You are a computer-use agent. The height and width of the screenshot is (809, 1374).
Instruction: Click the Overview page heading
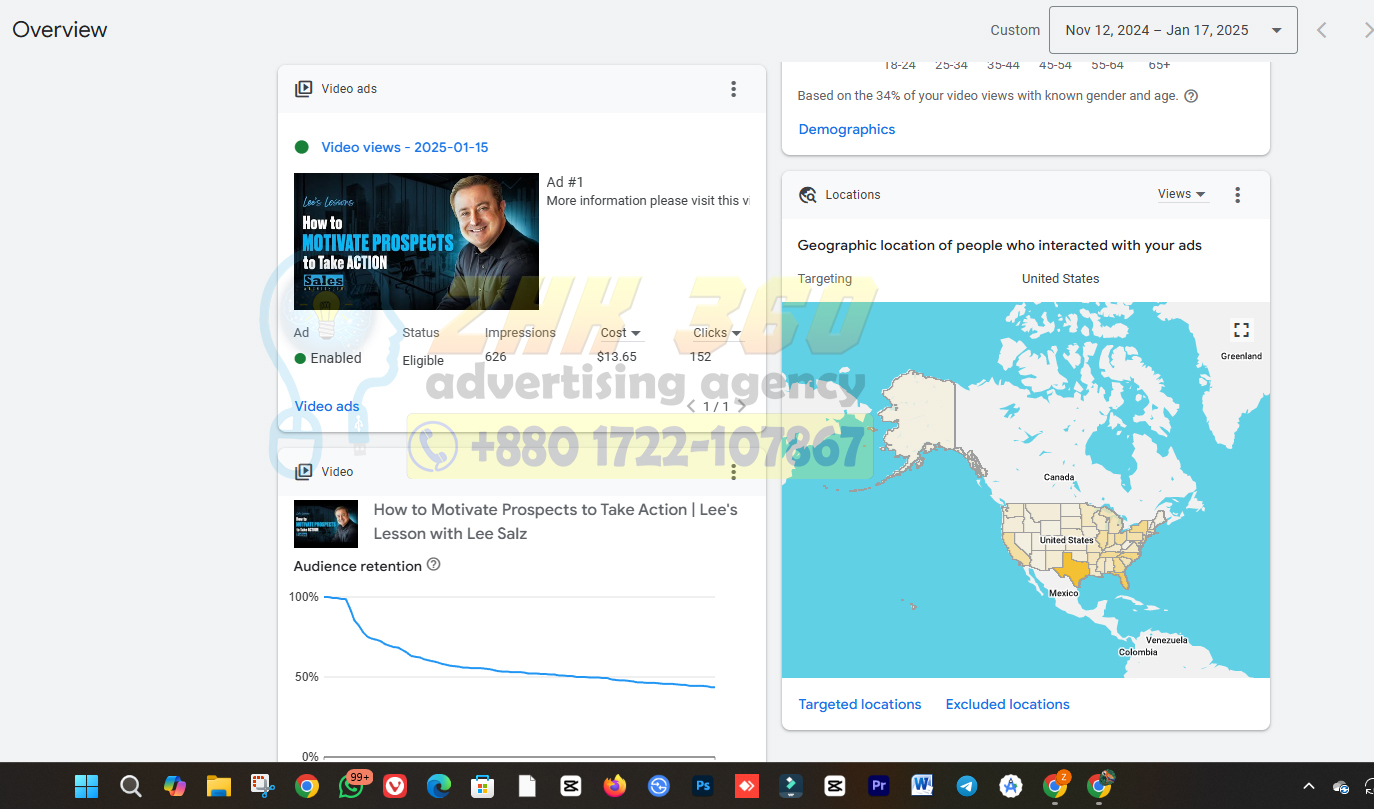(x=60, y=30)
